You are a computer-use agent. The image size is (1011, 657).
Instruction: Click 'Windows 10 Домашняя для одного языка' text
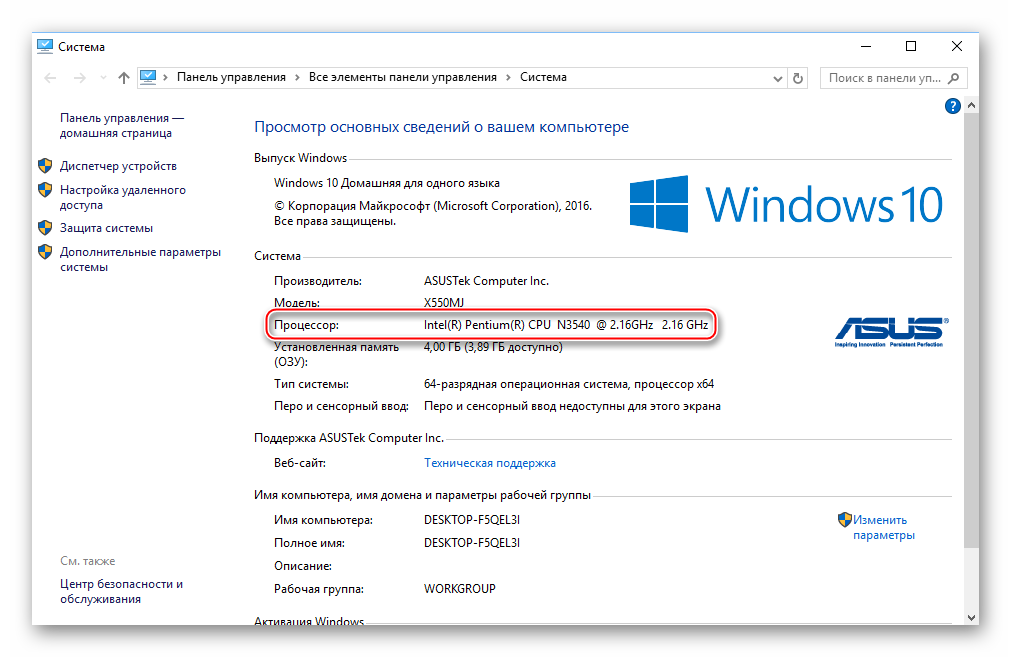tap(387, 183)
